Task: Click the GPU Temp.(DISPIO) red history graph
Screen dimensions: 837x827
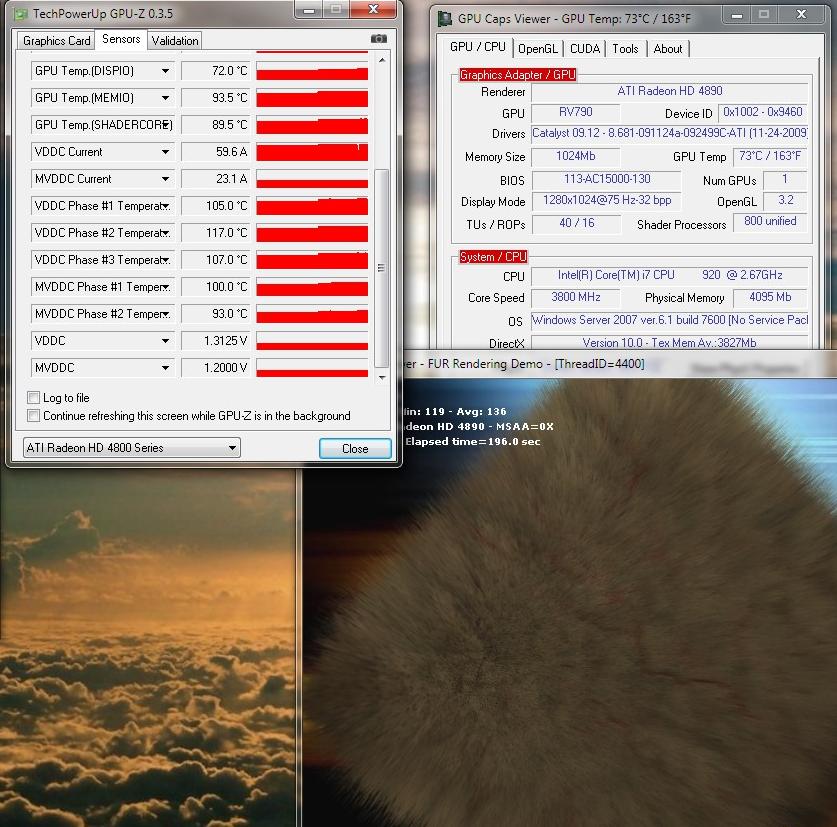Action: tap(312, 70)
